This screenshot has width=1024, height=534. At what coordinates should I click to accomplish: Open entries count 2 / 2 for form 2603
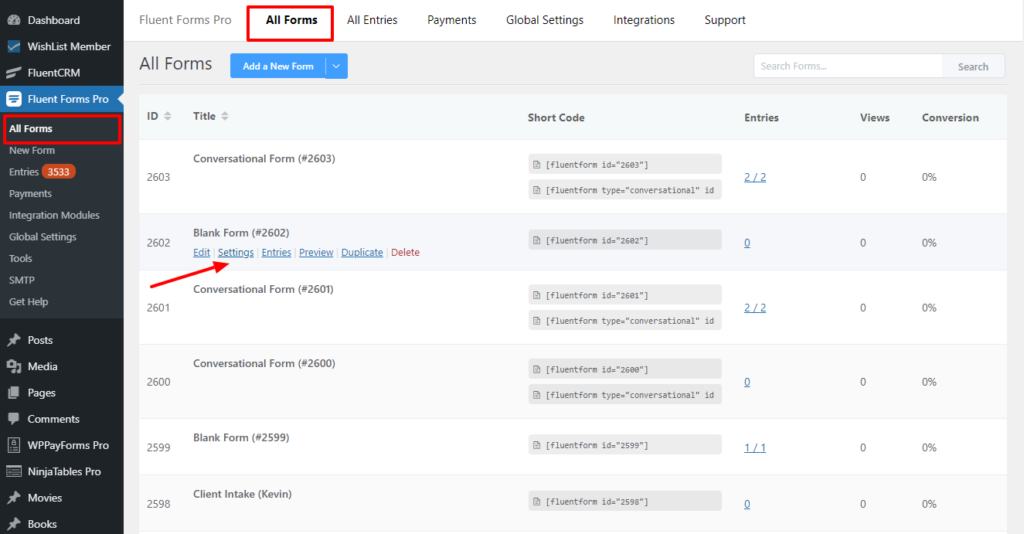(x=755, y=178)
